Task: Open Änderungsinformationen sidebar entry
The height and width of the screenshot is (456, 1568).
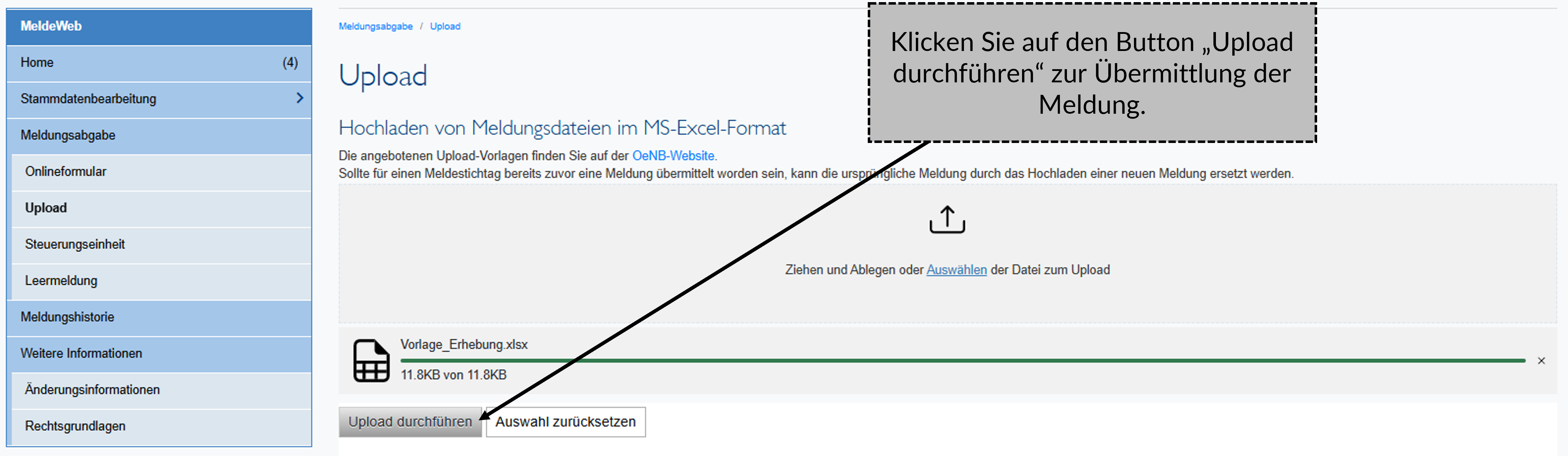Action: click(x=92, y=390)
